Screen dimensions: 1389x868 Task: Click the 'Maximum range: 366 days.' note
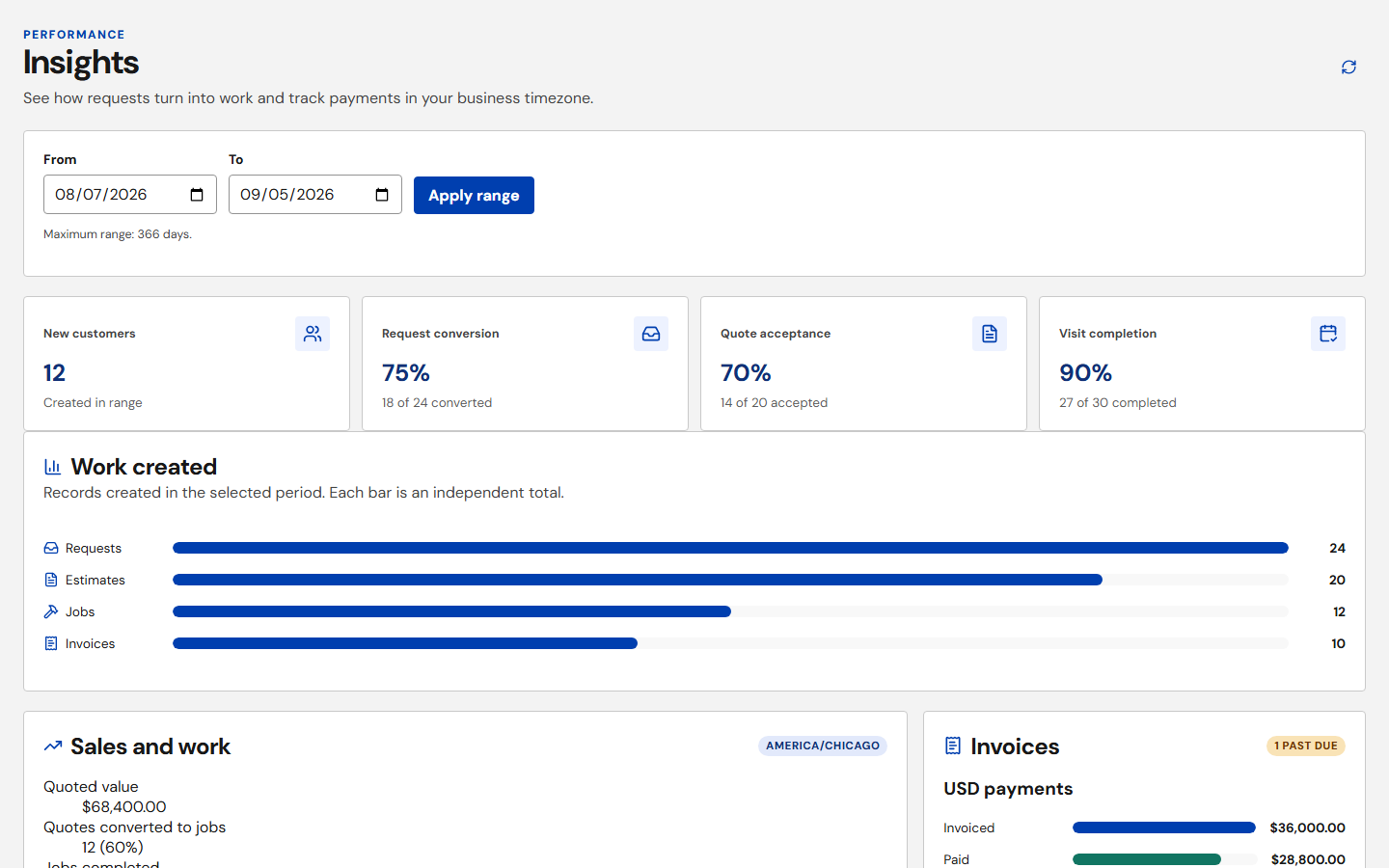[x=118, y=234]
